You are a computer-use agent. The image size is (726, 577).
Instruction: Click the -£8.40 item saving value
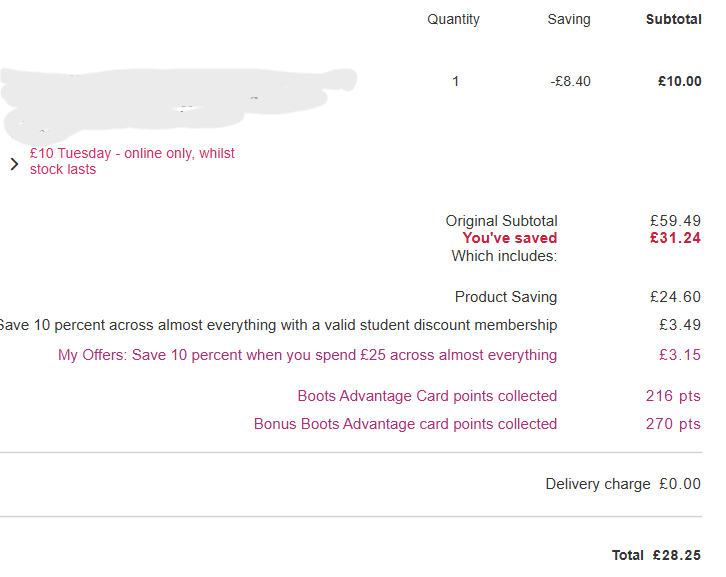(x=570, y=81)
